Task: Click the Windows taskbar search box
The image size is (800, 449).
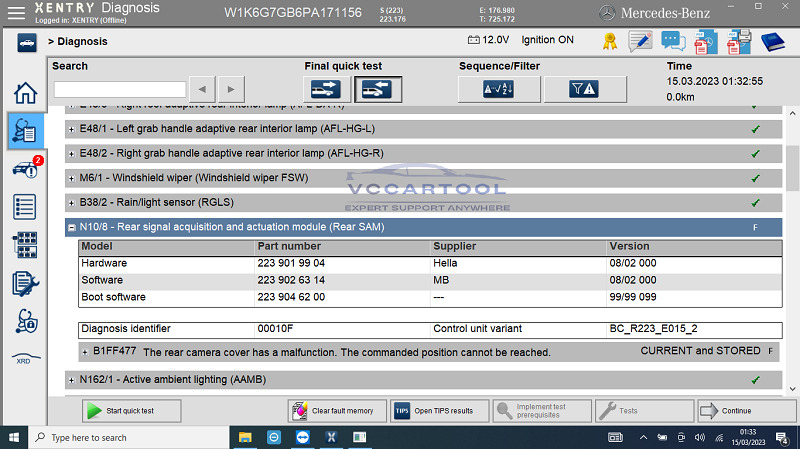Action: coord(129,438)
